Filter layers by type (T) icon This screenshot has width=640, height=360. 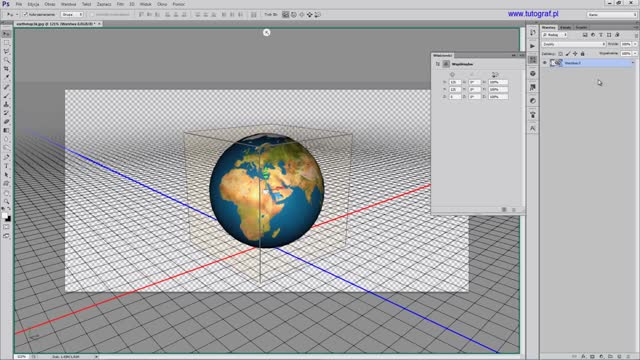pos(601,35)
